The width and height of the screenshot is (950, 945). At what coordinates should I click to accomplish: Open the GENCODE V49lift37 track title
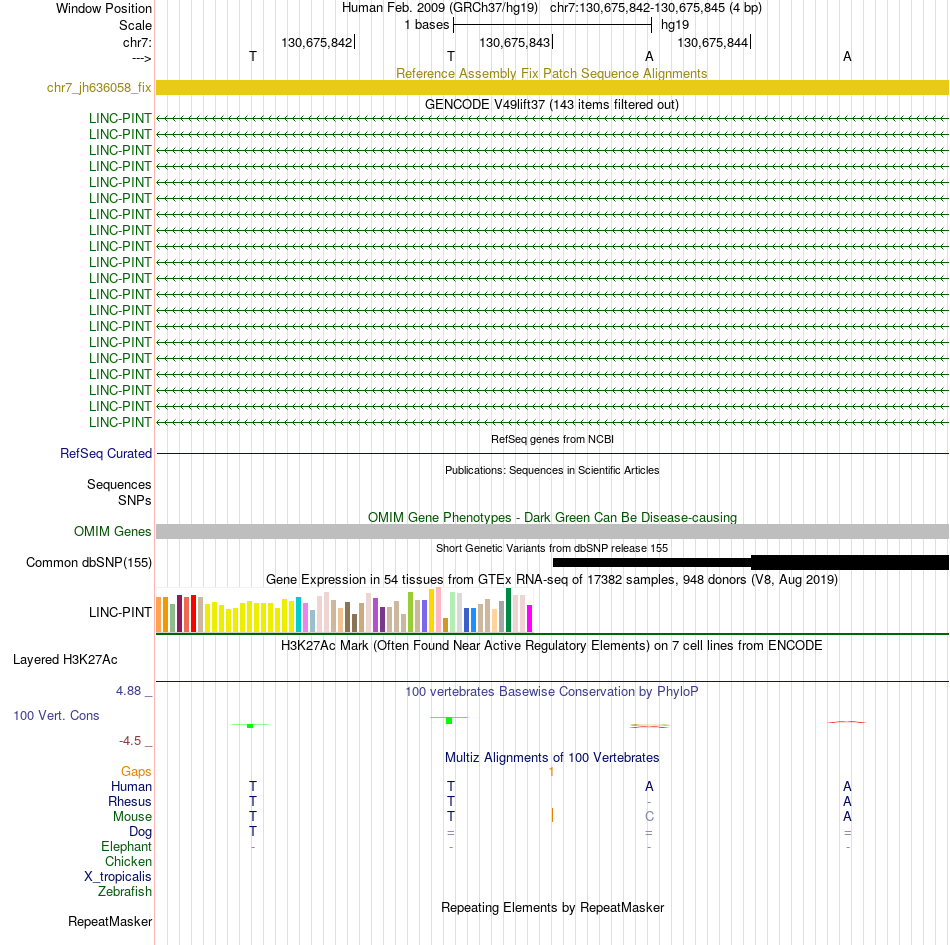551,104
